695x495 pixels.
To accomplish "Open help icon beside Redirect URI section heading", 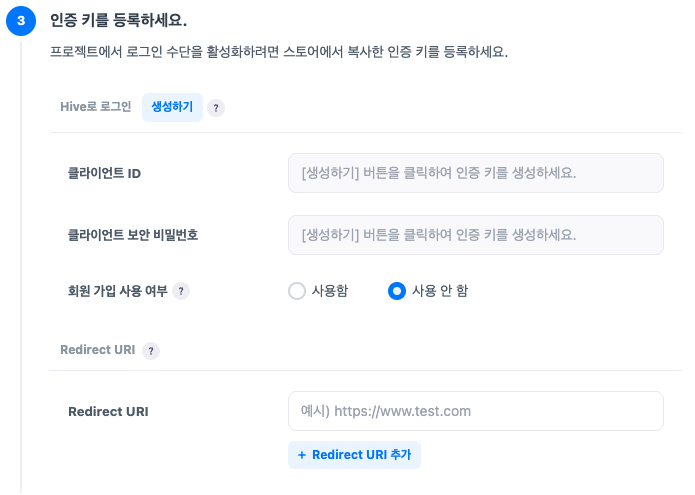I will pos(151,351).
